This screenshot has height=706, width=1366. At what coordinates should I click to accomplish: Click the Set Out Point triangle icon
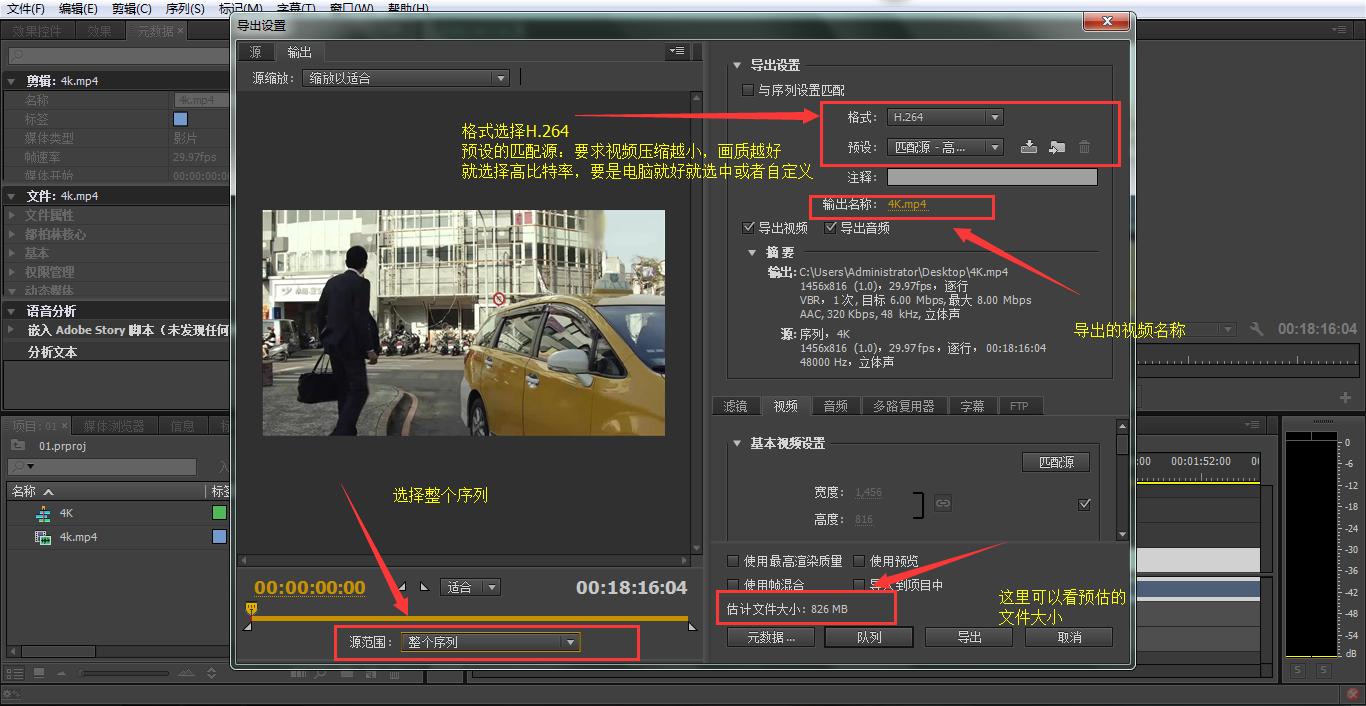pos(423,587)
